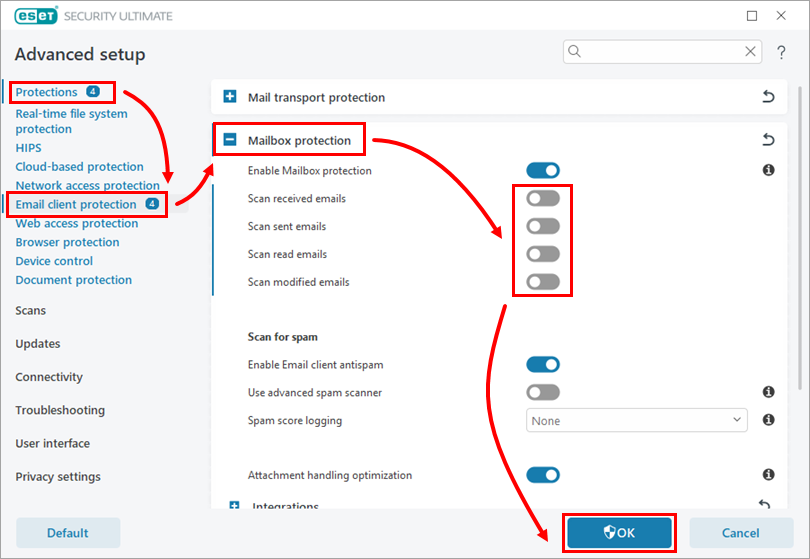
Task: Click the help question mark icon
Action: (781, 52)
